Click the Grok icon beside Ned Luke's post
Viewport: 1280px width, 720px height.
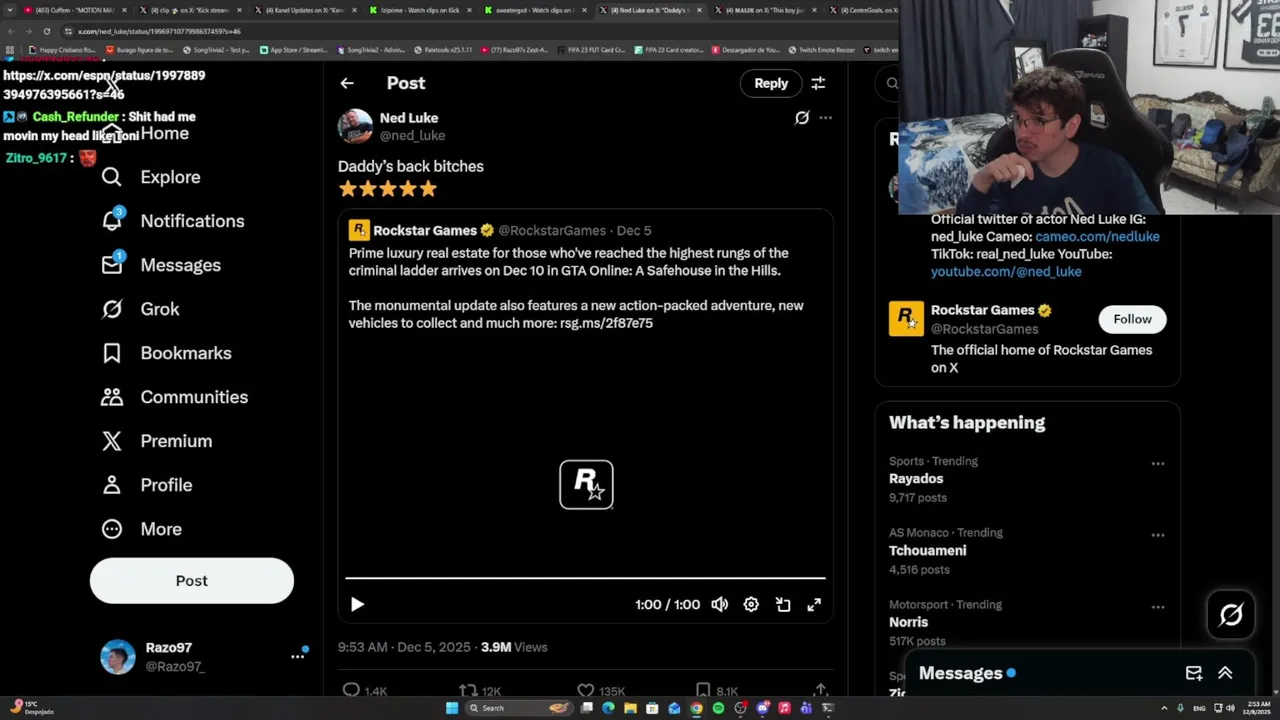tap(802, 118)
